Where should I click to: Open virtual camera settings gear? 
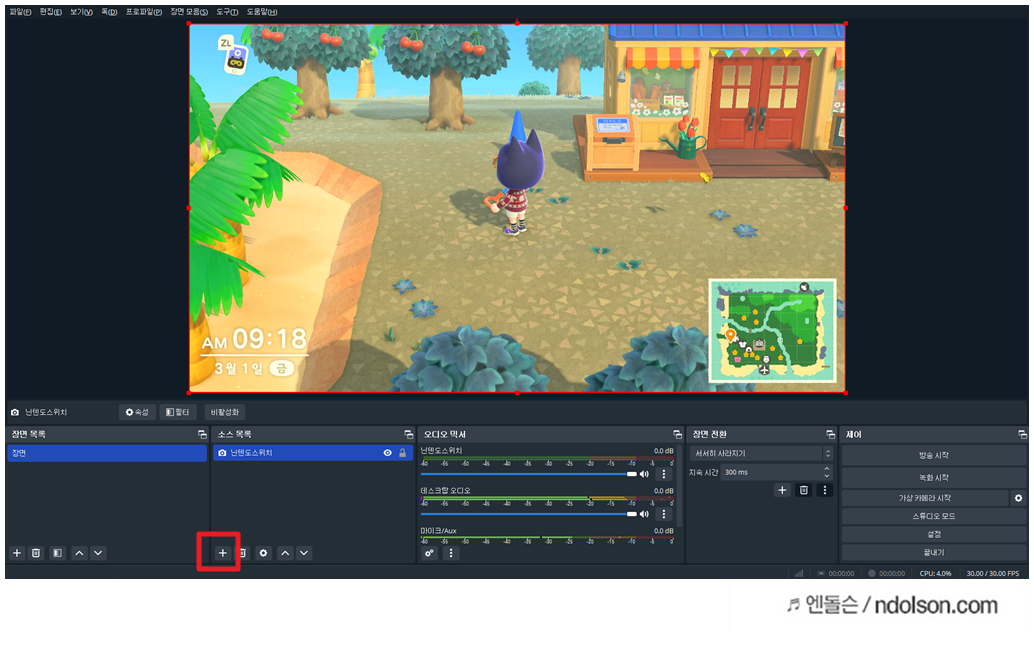[x=1018, y=498]
